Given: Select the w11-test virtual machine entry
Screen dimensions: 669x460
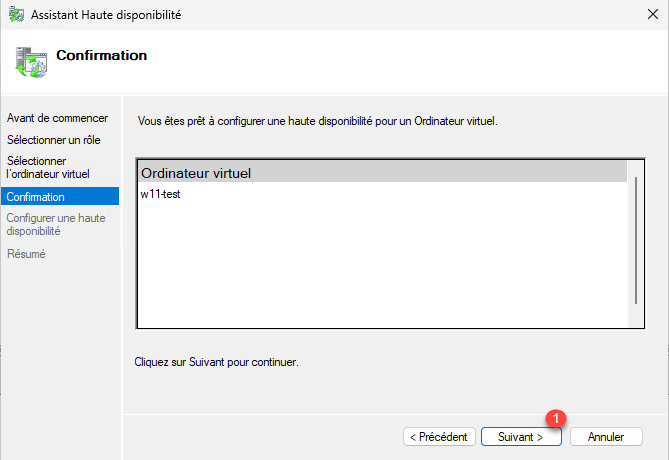Looking at the screenshot, I should (161, 194).
